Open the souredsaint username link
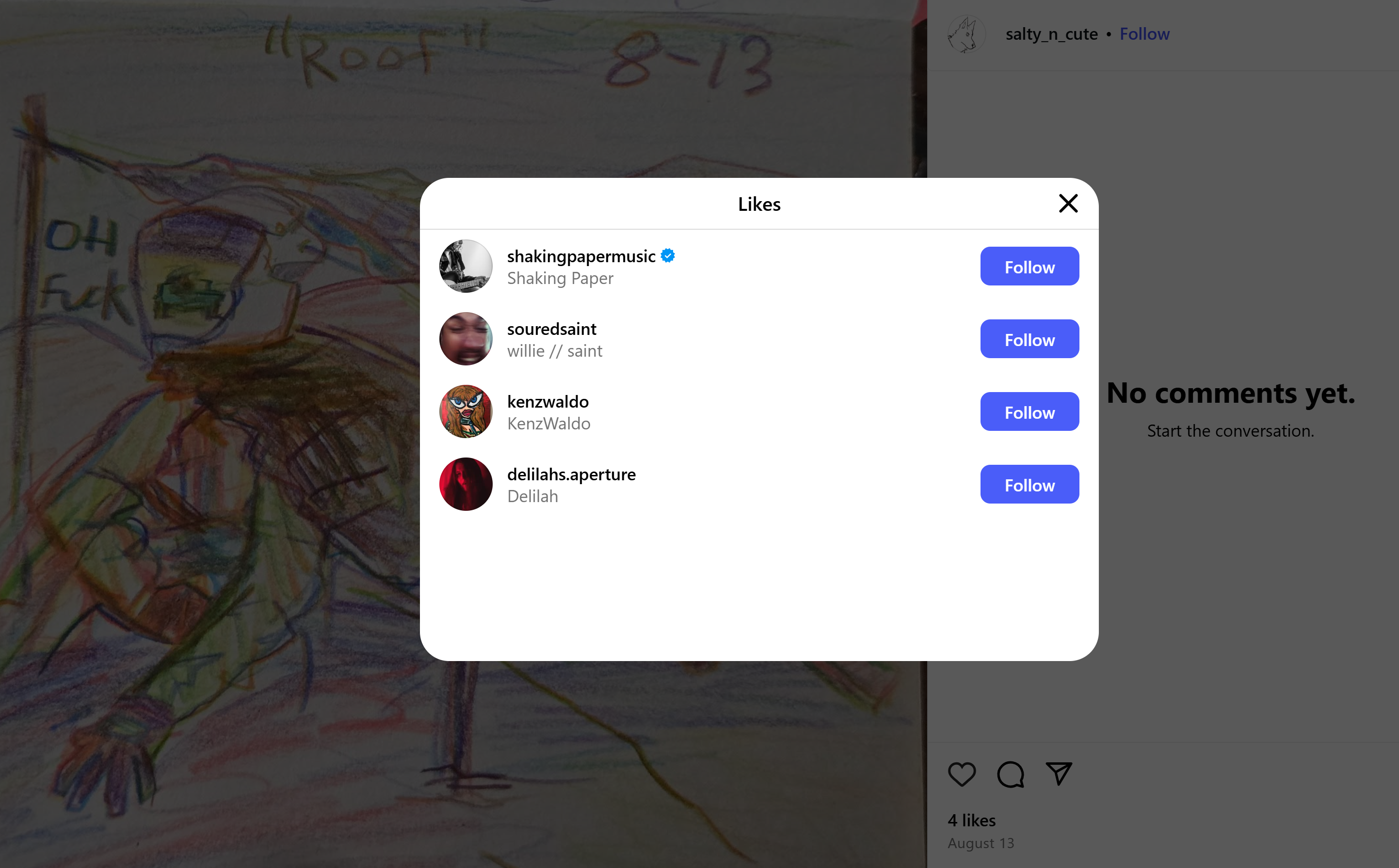Screen dimensions: 1399x868 552,329
